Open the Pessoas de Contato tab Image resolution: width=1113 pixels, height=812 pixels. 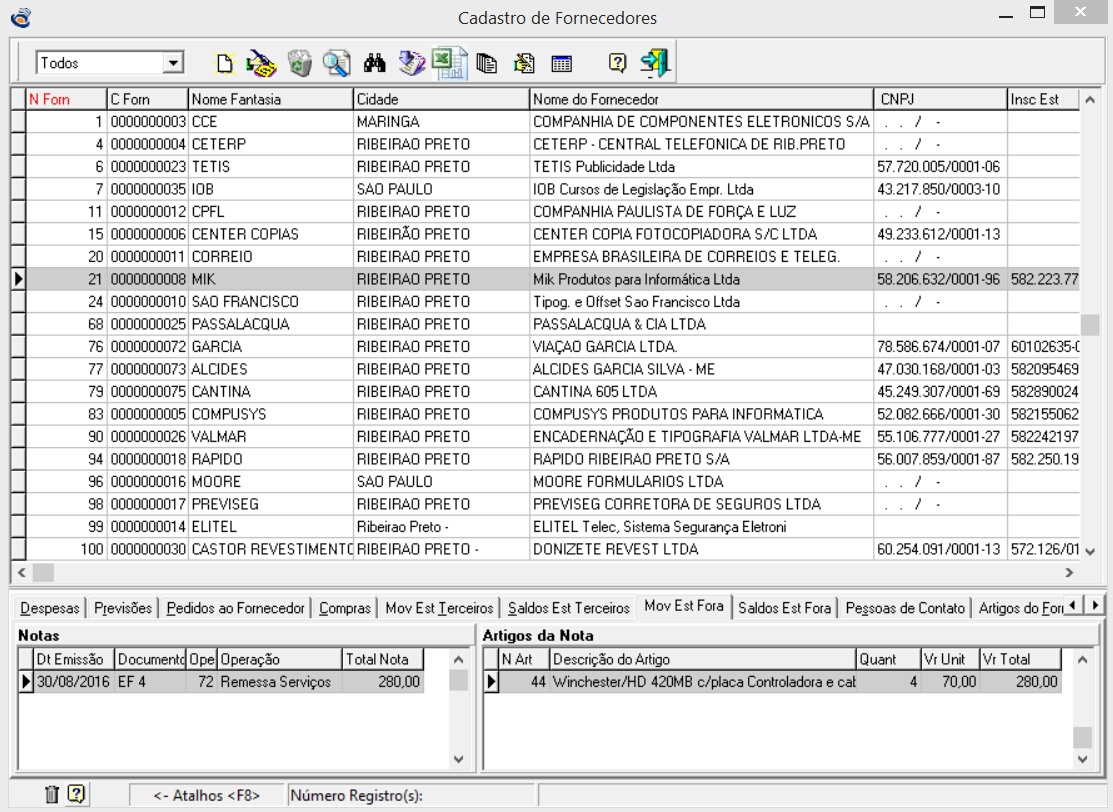coord(905,608)
